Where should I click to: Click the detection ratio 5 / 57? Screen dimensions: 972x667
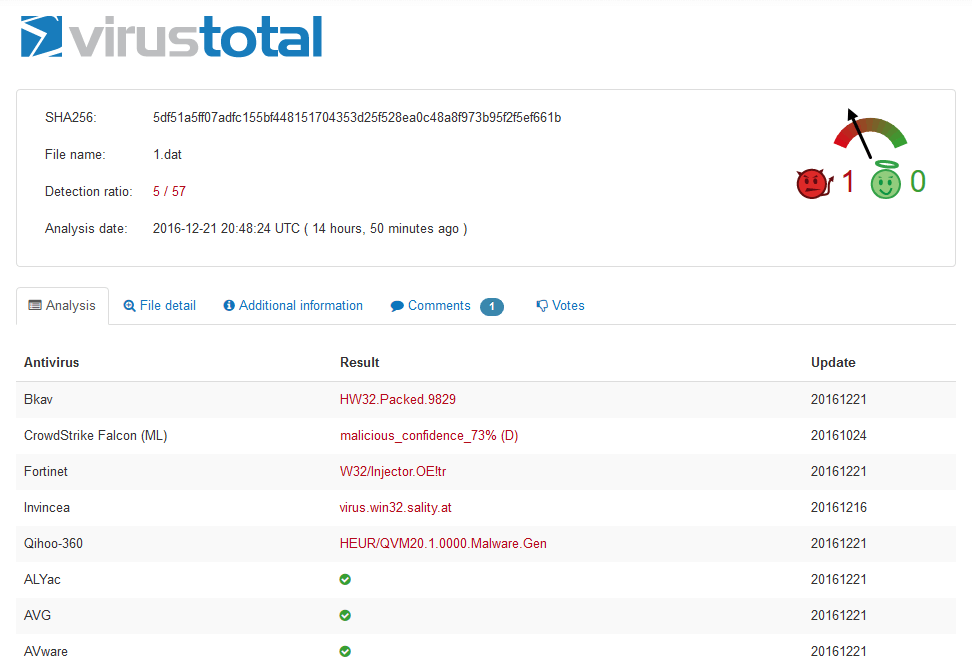[x=169, y=192]
